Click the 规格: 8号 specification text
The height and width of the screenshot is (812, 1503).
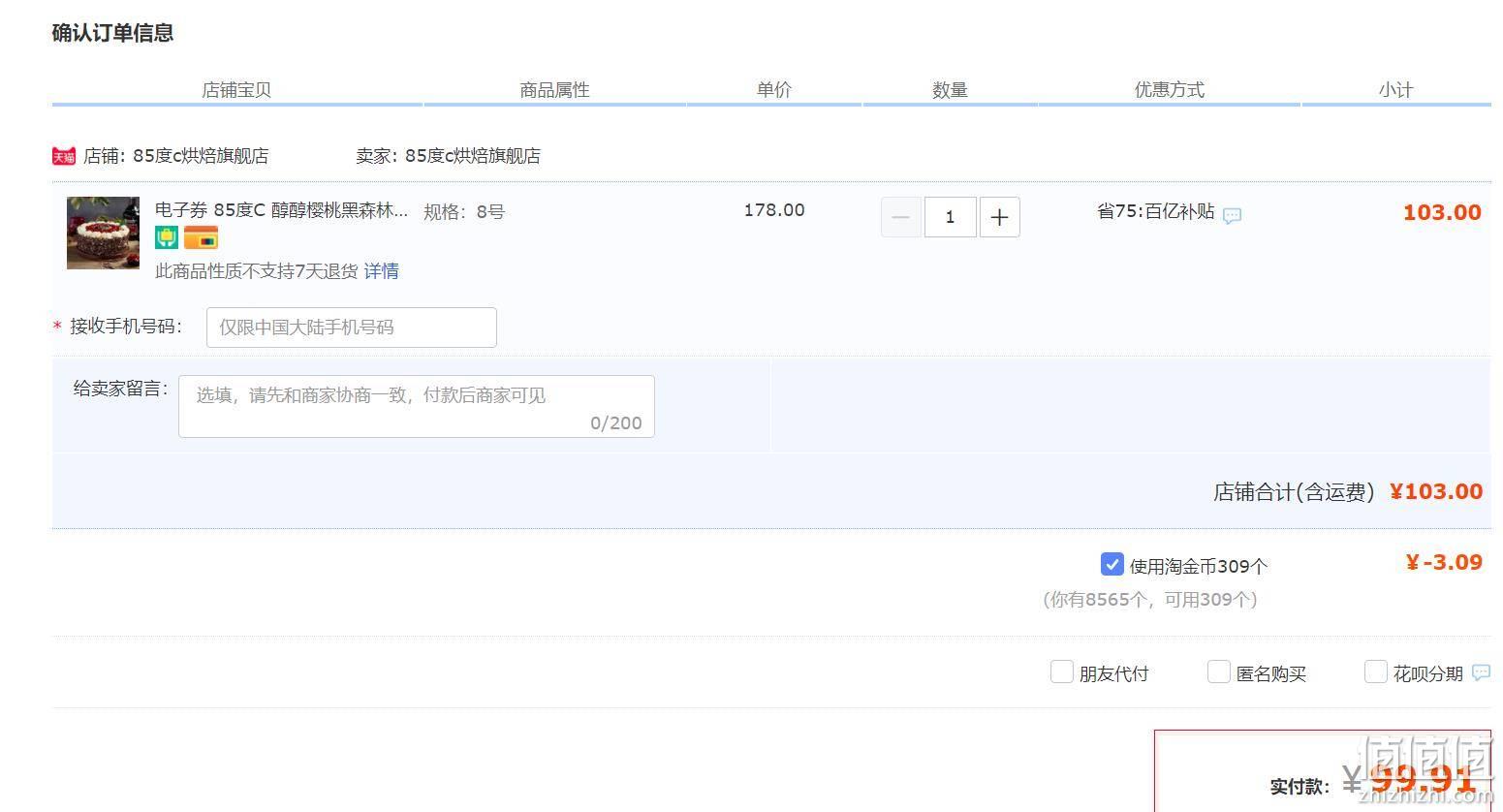click(x=464, y=211)
